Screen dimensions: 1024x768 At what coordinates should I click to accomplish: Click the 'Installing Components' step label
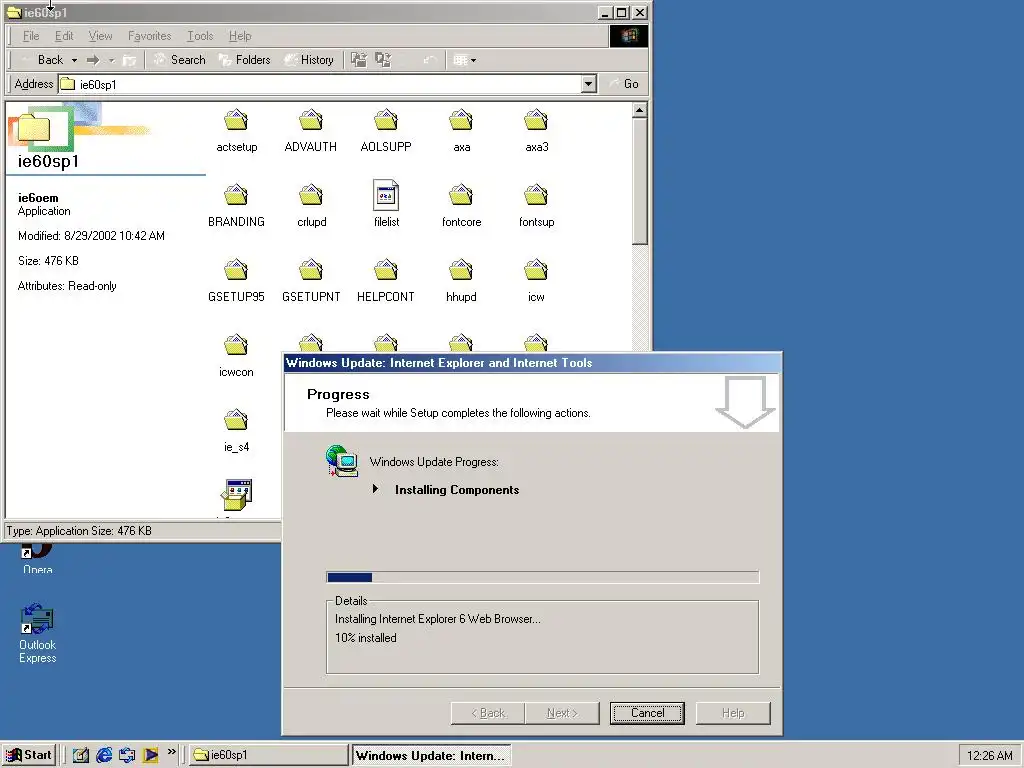[457, 490]
